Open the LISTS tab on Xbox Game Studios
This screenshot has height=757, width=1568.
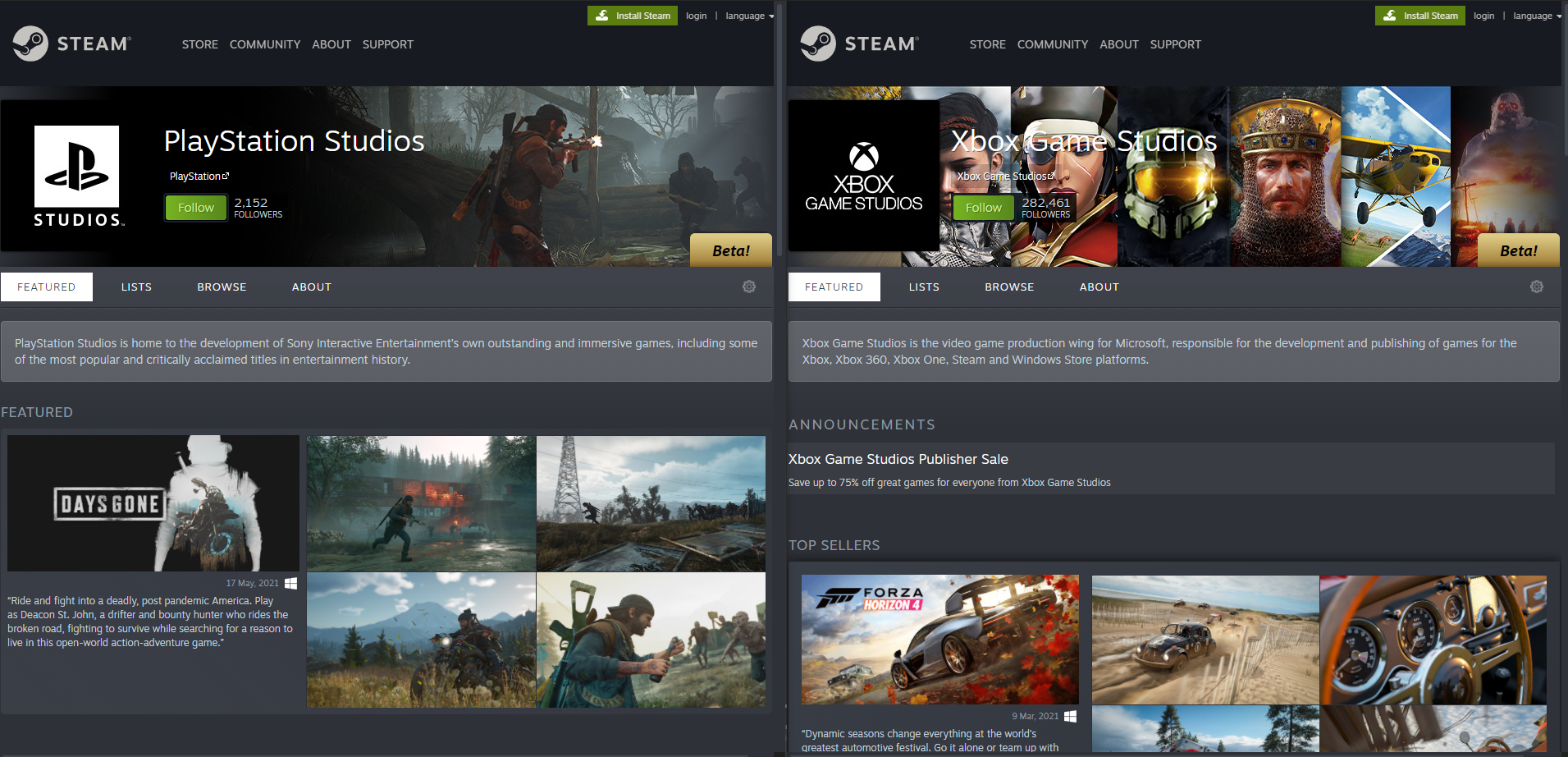923,287
